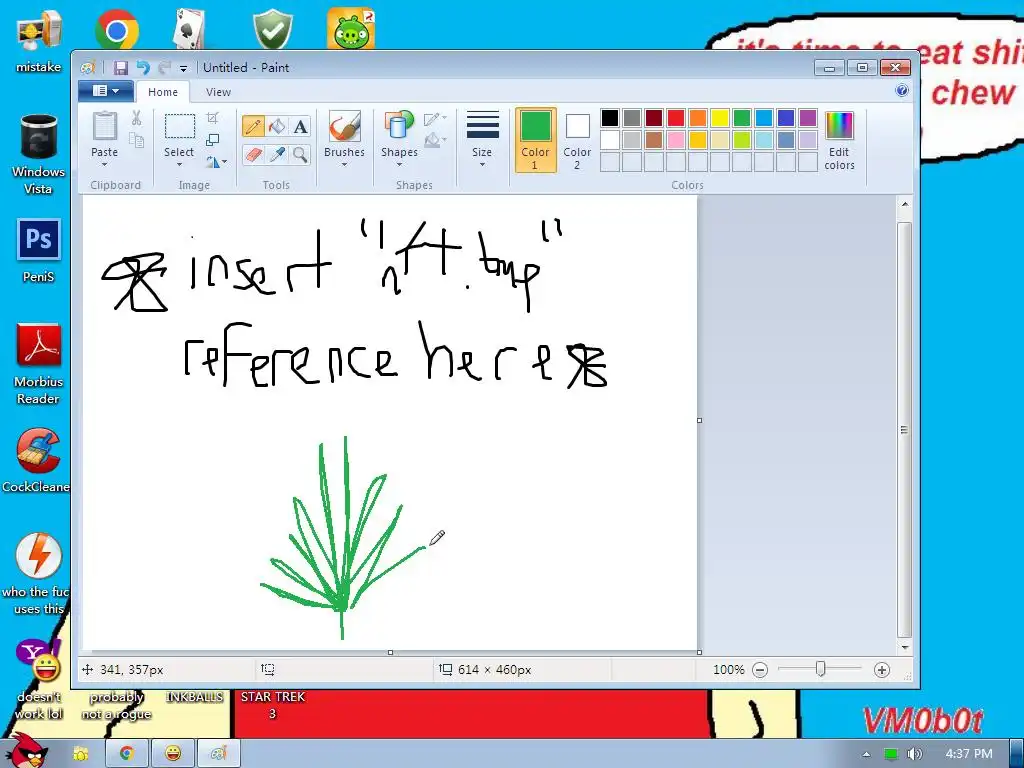1024x768 pixels.
Task: Click the Undo arrow in title bar
Action: (143, 67)
